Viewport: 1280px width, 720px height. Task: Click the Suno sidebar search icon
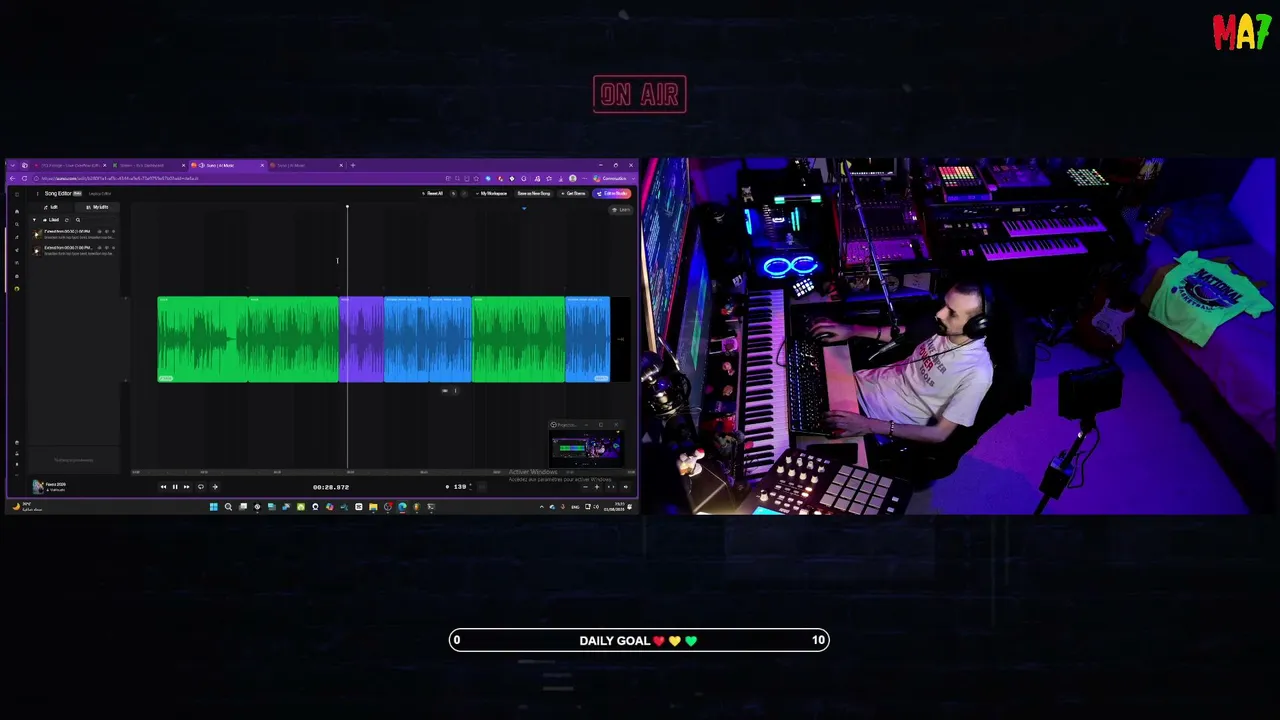17,224
